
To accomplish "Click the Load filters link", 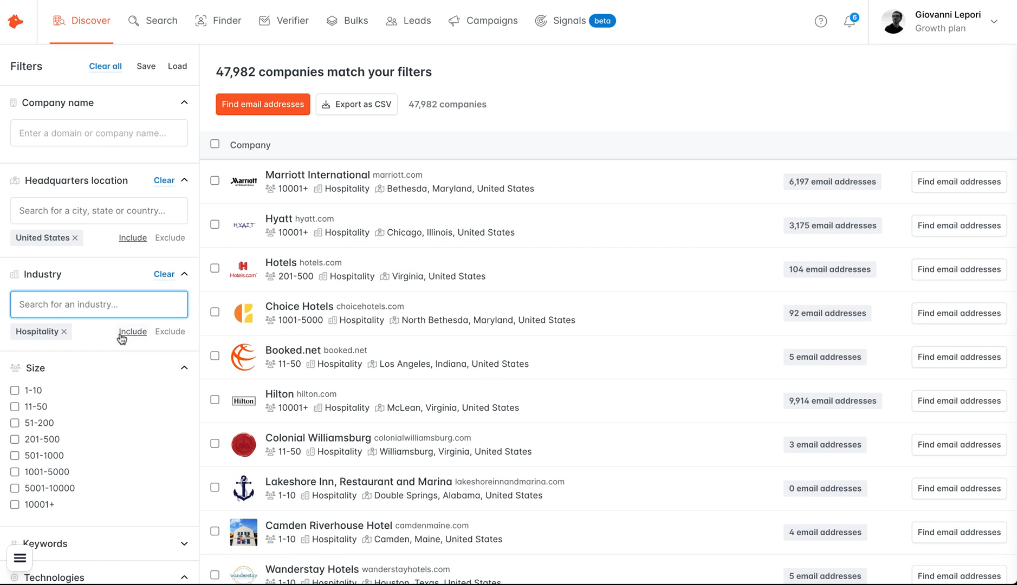I will pos(177,66).
